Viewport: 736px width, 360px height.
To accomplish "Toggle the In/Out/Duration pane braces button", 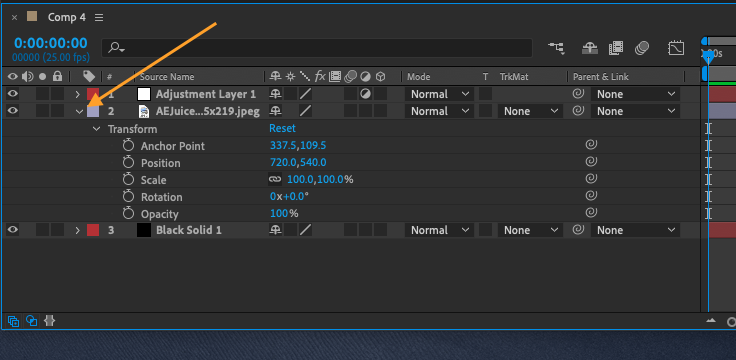I will pyautogui.click(x=49, y=321).
